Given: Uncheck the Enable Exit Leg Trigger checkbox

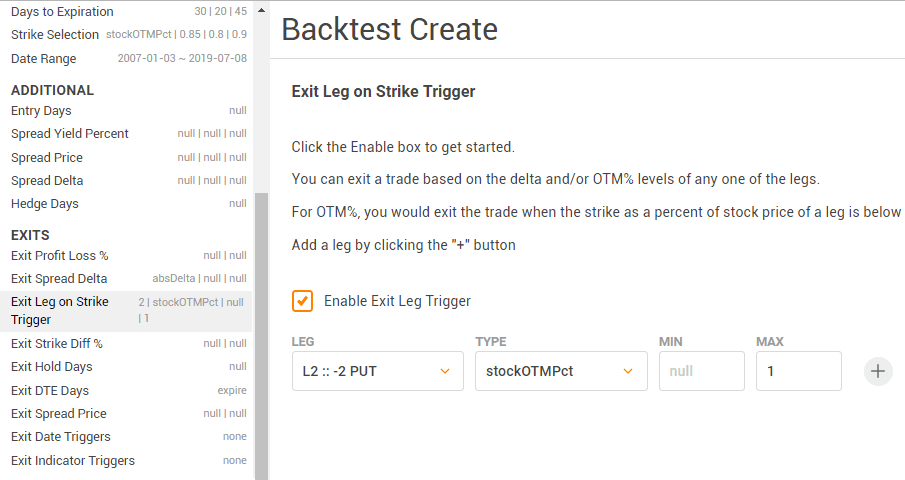Looking at the screenshot, I should point(302,301).
